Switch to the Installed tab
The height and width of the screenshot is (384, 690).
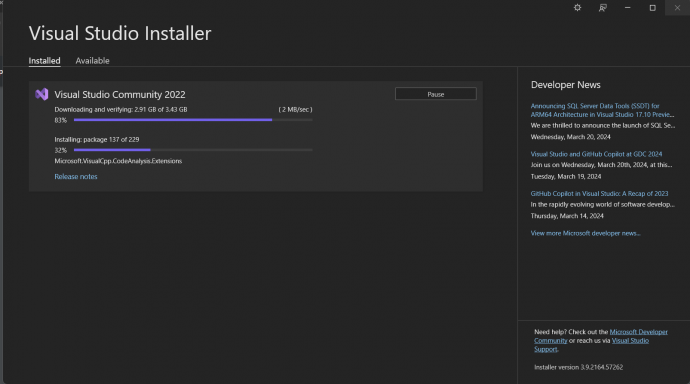coord(44,61)
